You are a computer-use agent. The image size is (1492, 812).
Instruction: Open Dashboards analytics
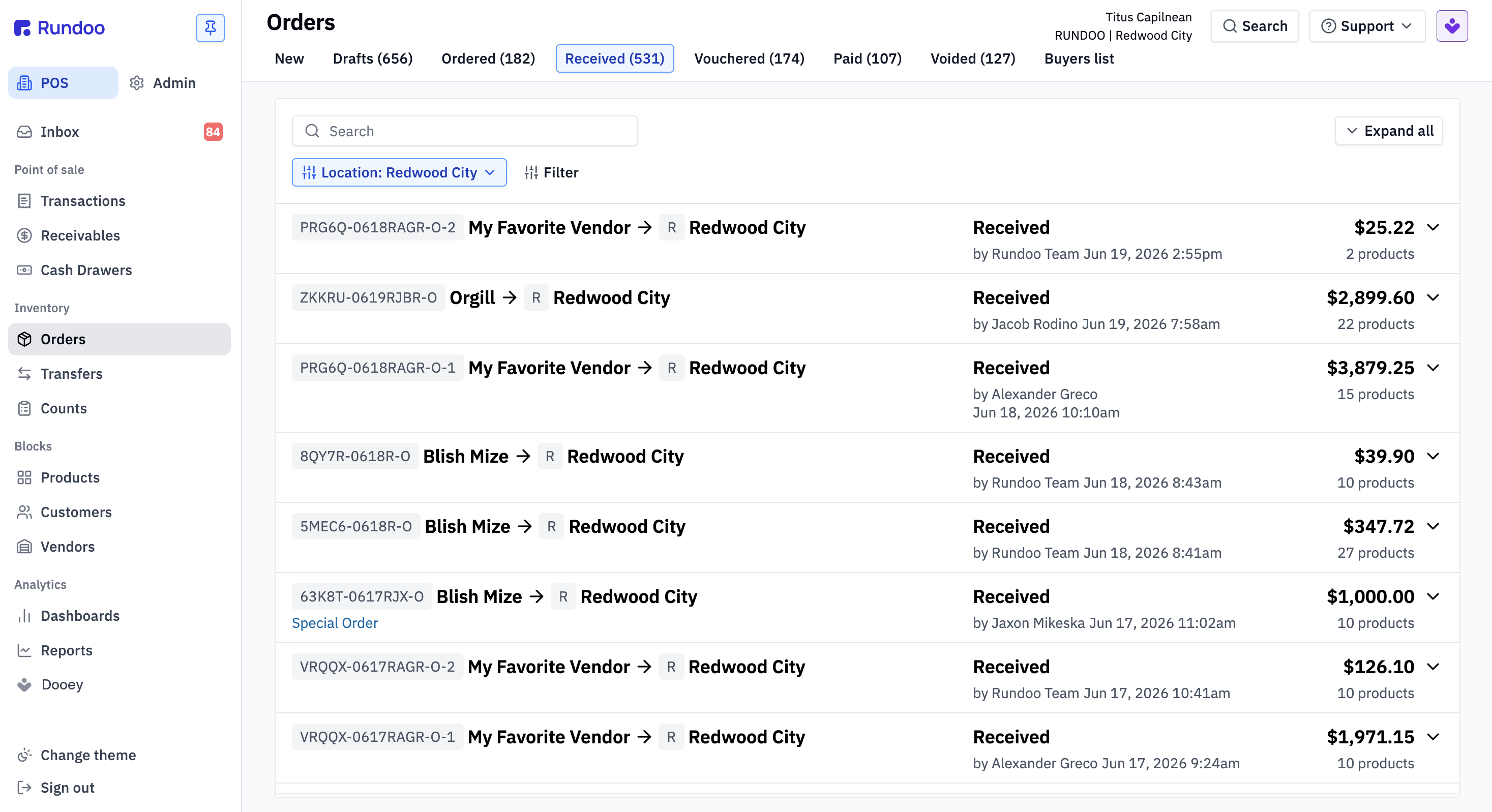(x=120, y=616)
